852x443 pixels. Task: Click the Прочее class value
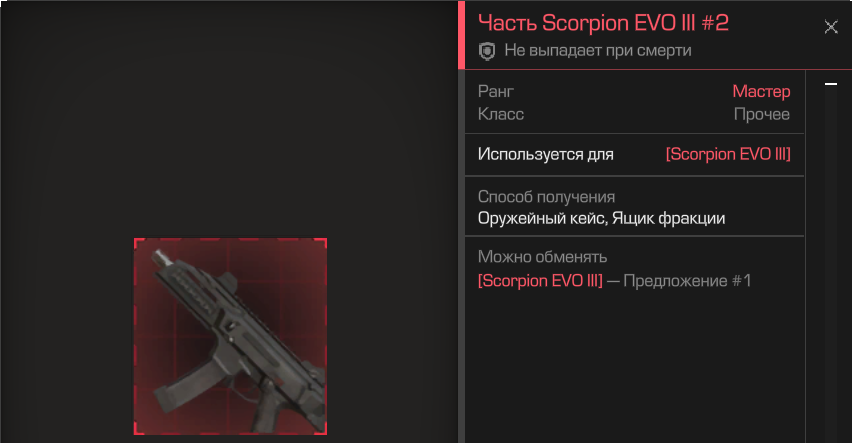(x=761, y=114)
